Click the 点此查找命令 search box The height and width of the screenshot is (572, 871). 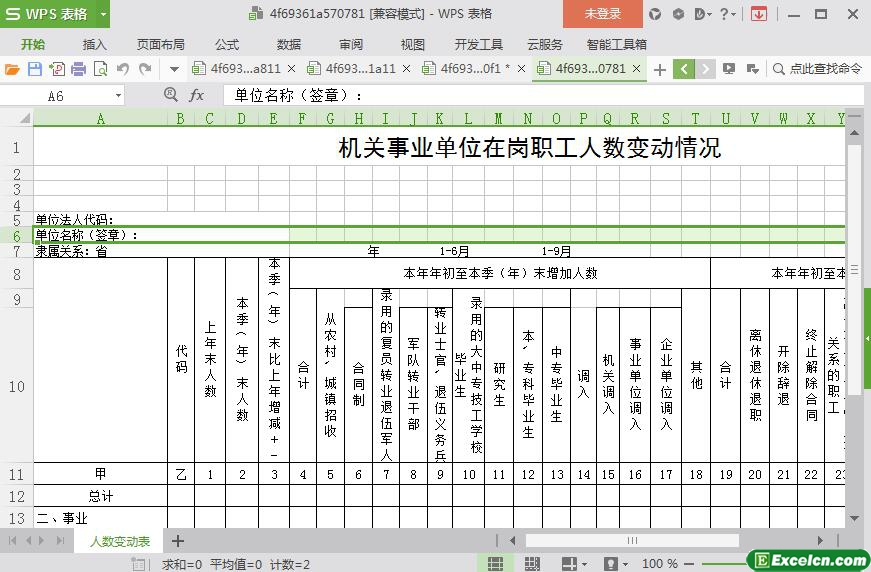[817, 69]
